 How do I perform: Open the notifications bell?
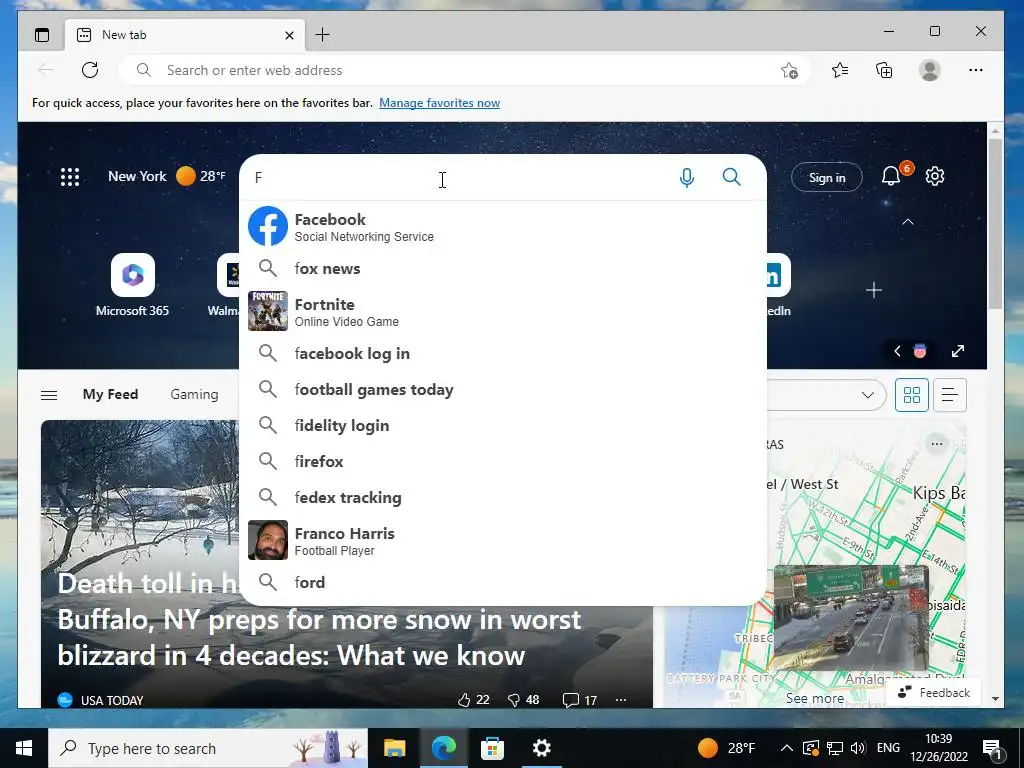pos(891,176)
